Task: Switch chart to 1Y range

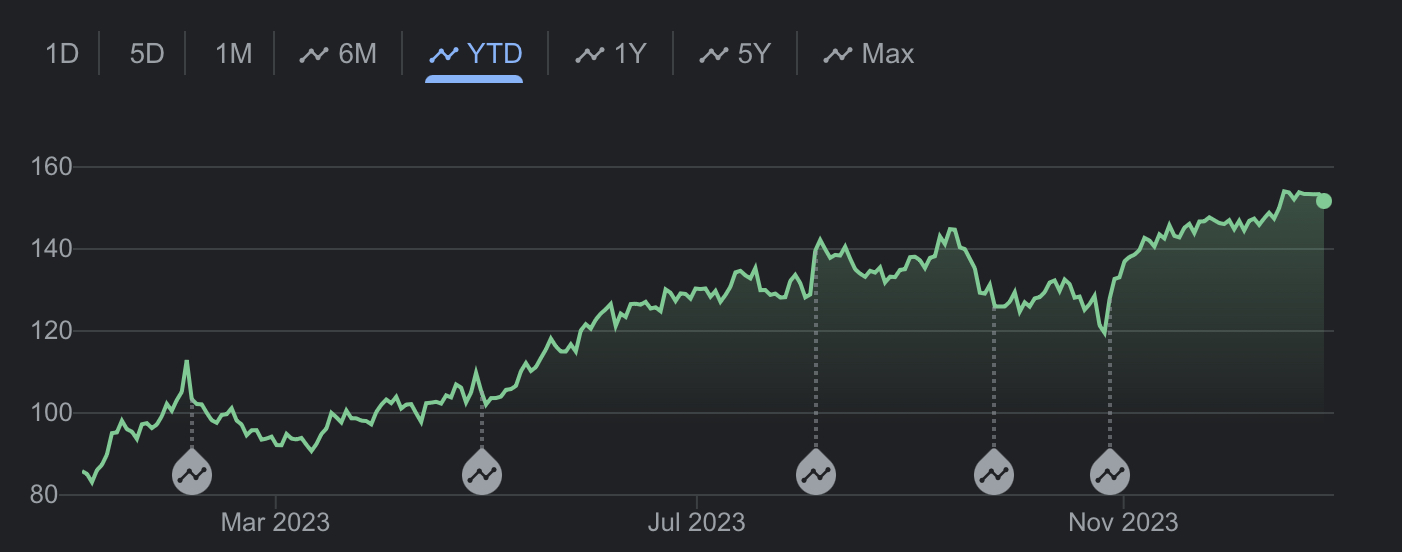Action: click(x=611, y=53)
